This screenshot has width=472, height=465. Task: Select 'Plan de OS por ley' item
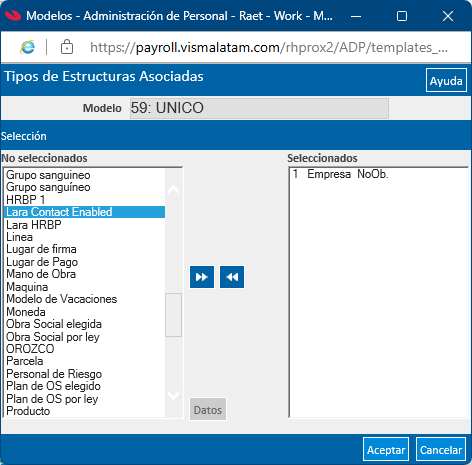click(85, 399)
